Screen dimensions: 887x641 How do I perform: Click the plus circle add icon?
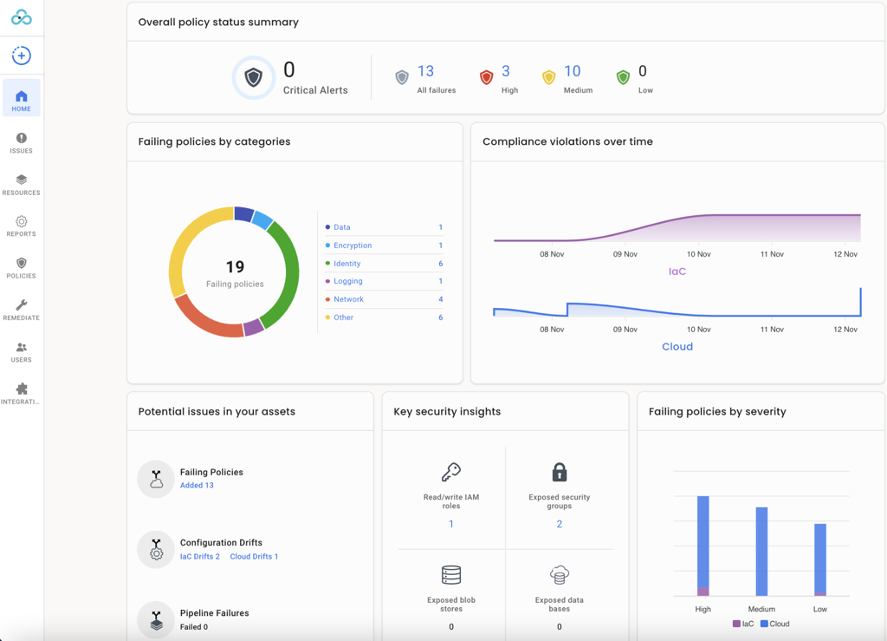pyautogui.click(x=21, y=56)
